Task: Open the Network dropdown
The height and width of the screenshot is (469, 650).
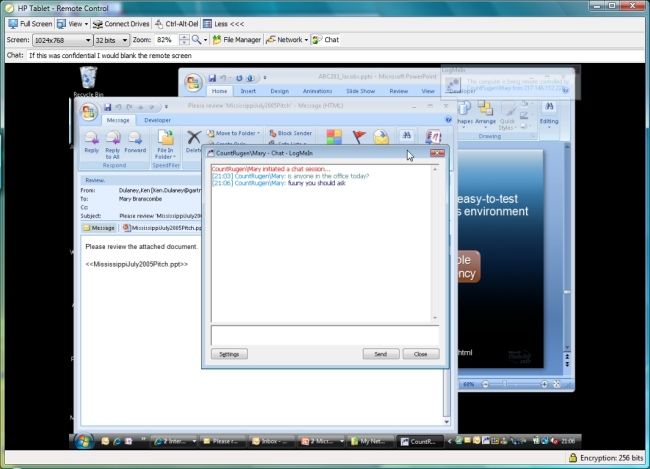Action: coord(287,40)
